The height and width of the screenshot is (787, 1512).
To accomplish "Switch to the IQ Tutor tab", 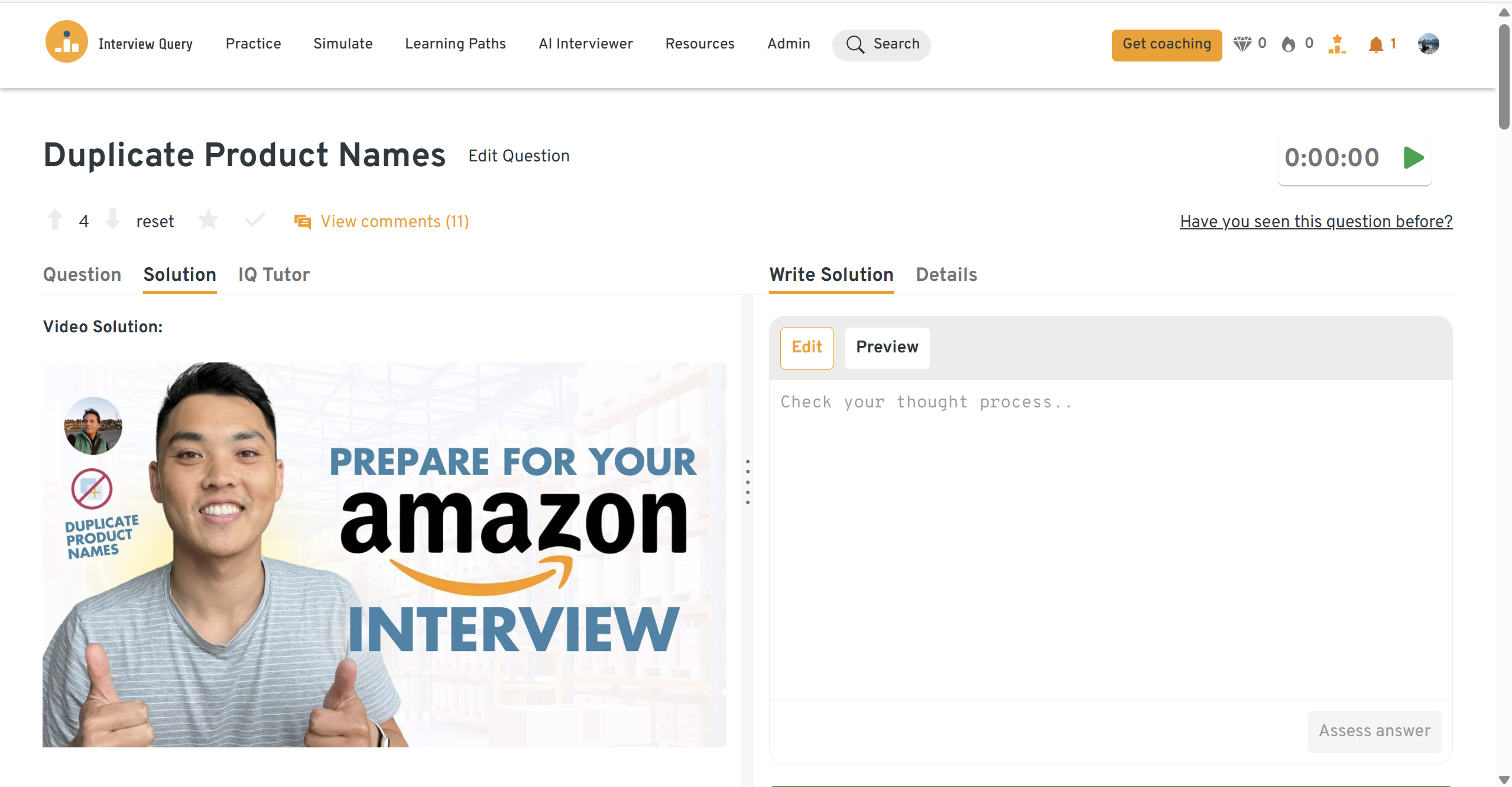I will point(274,275).
